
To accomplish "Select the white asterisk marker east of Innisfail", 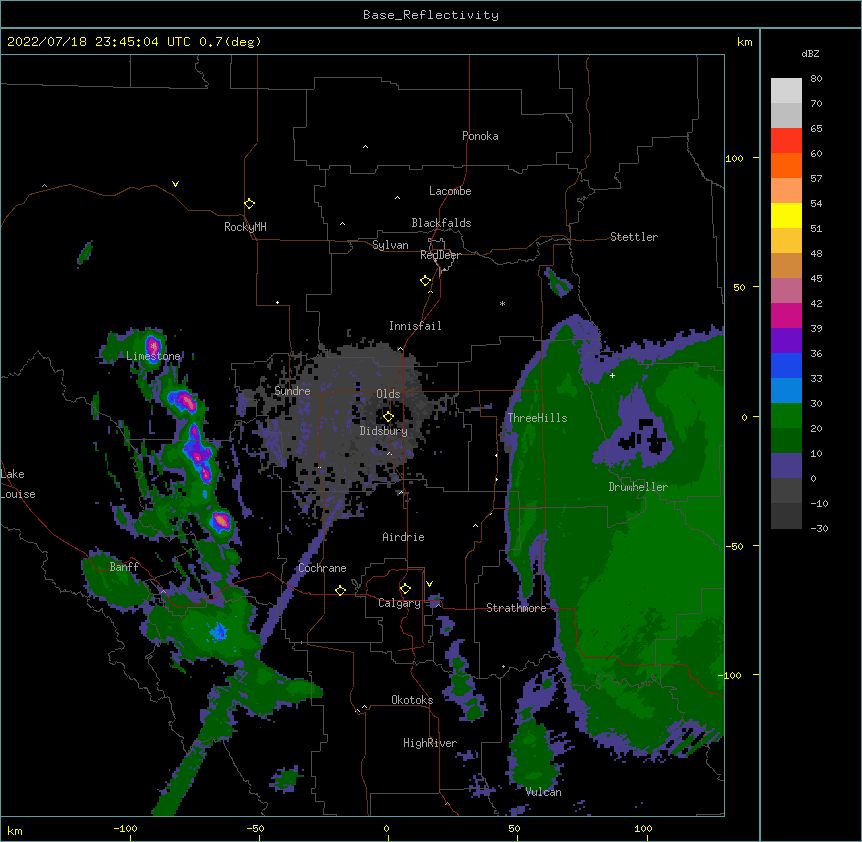I will [502, 303].
